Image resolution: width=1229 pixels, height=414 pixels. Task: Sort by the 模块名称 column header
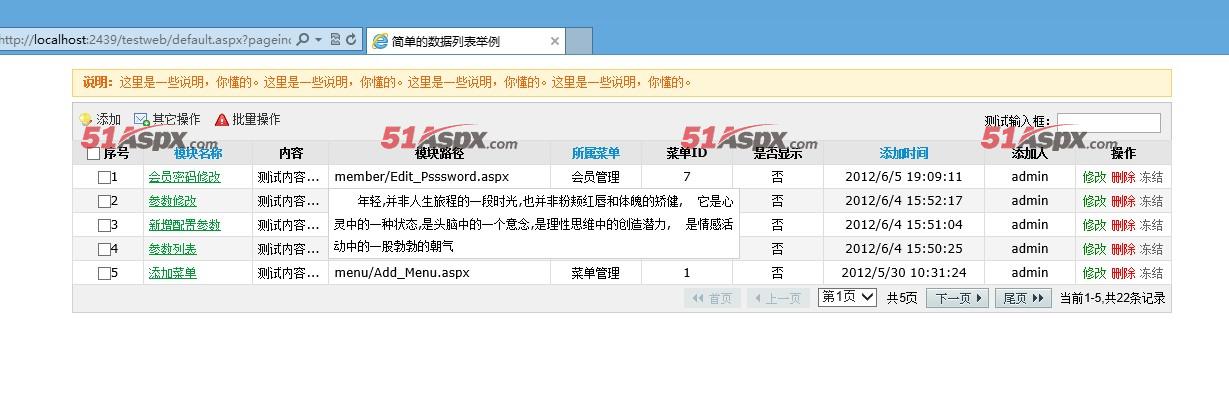point(198,153)
